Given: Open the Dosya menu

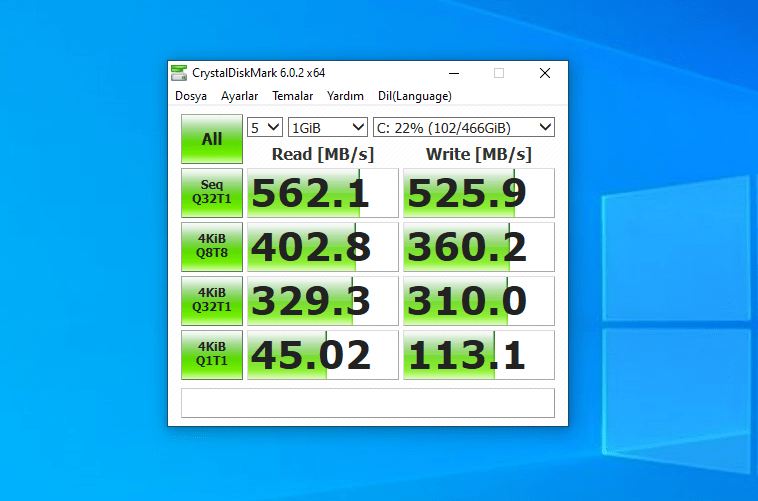Looking at the screenshot, I should pyautogui.click(x=191, y=96).
